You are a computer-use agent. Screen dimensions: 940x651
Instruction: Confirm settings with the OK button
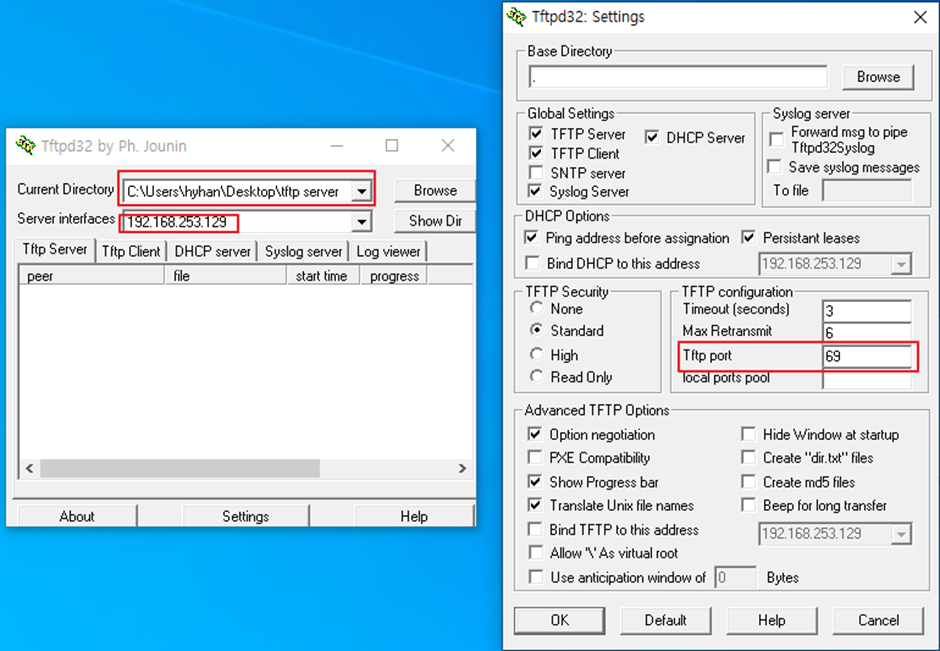click(x=559, y=620)
